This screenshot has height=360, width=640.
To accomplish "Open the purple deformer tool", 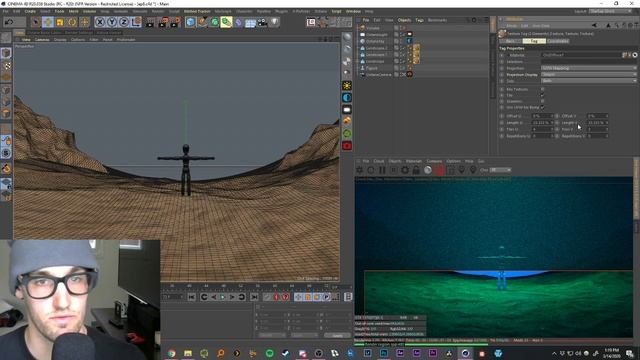I will tap(239, 22).
